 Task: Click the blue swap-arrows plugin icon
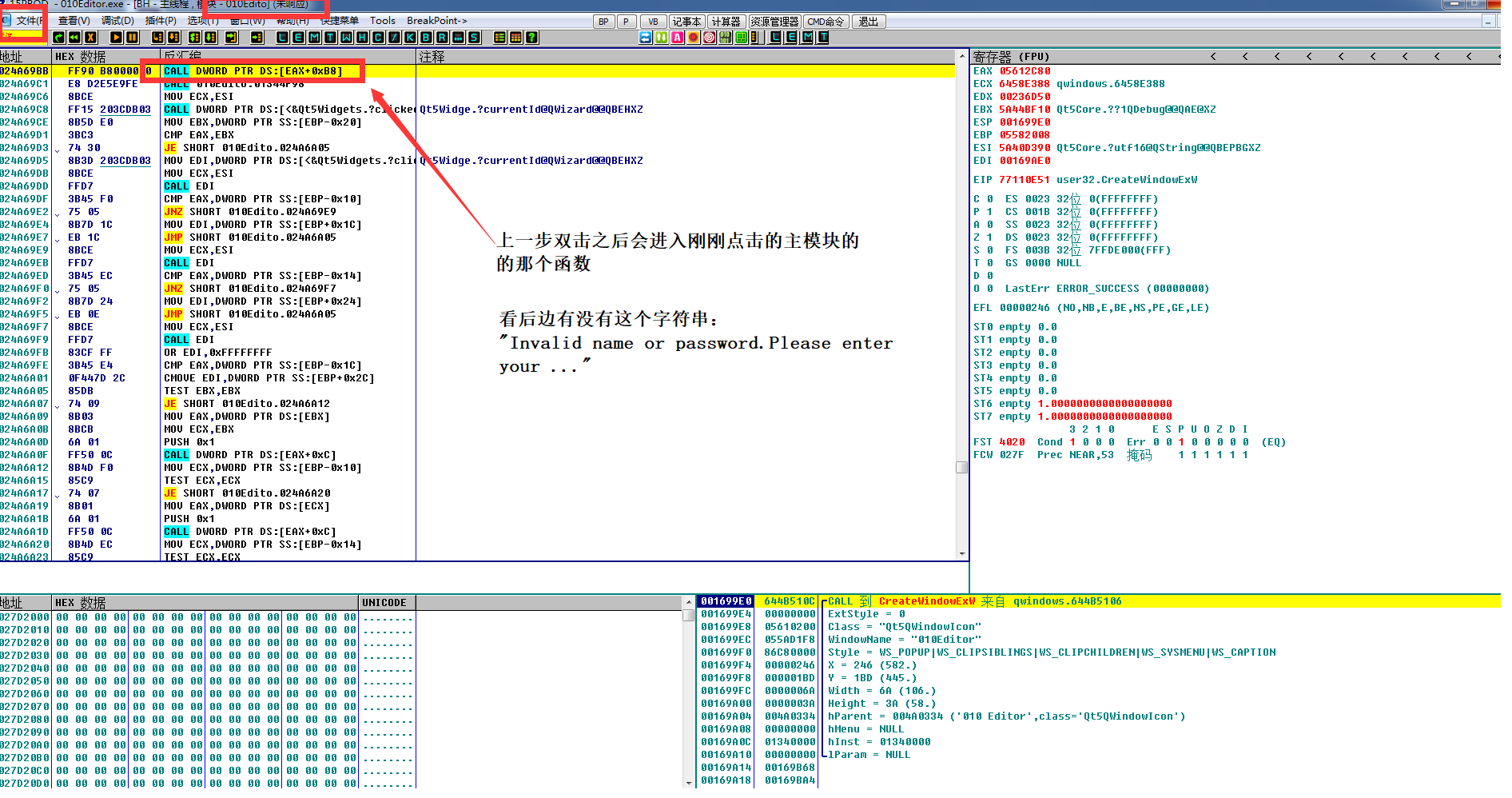[646, 37]
